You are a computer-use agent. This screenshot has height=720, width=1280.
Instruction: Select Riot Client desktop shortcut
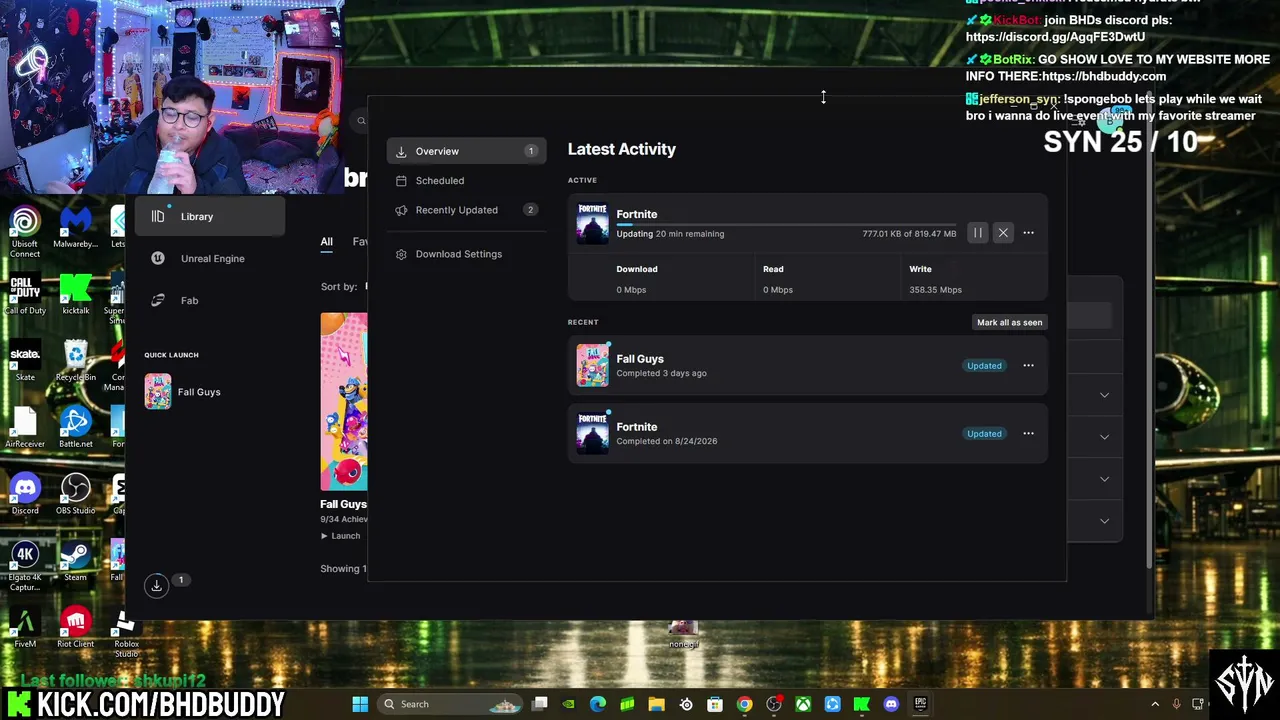coord(76,629)
